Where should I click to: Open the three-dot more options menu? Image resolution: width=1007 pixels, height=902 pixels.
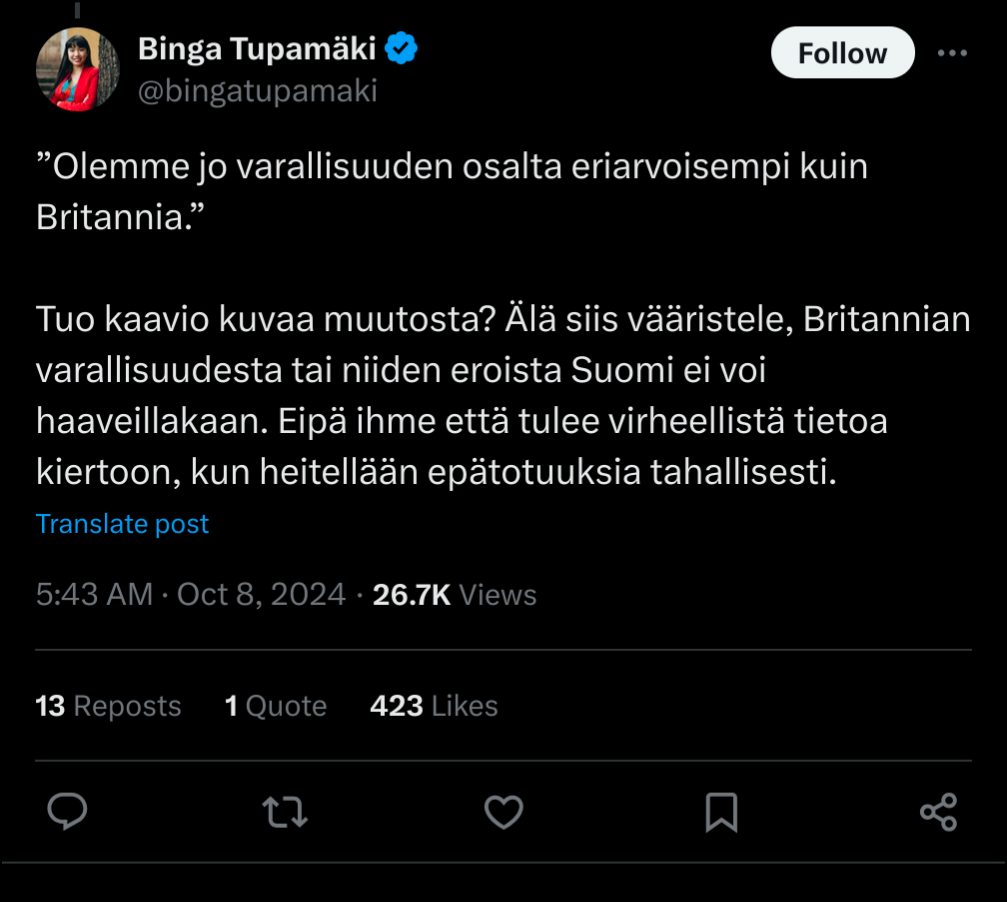952,53
